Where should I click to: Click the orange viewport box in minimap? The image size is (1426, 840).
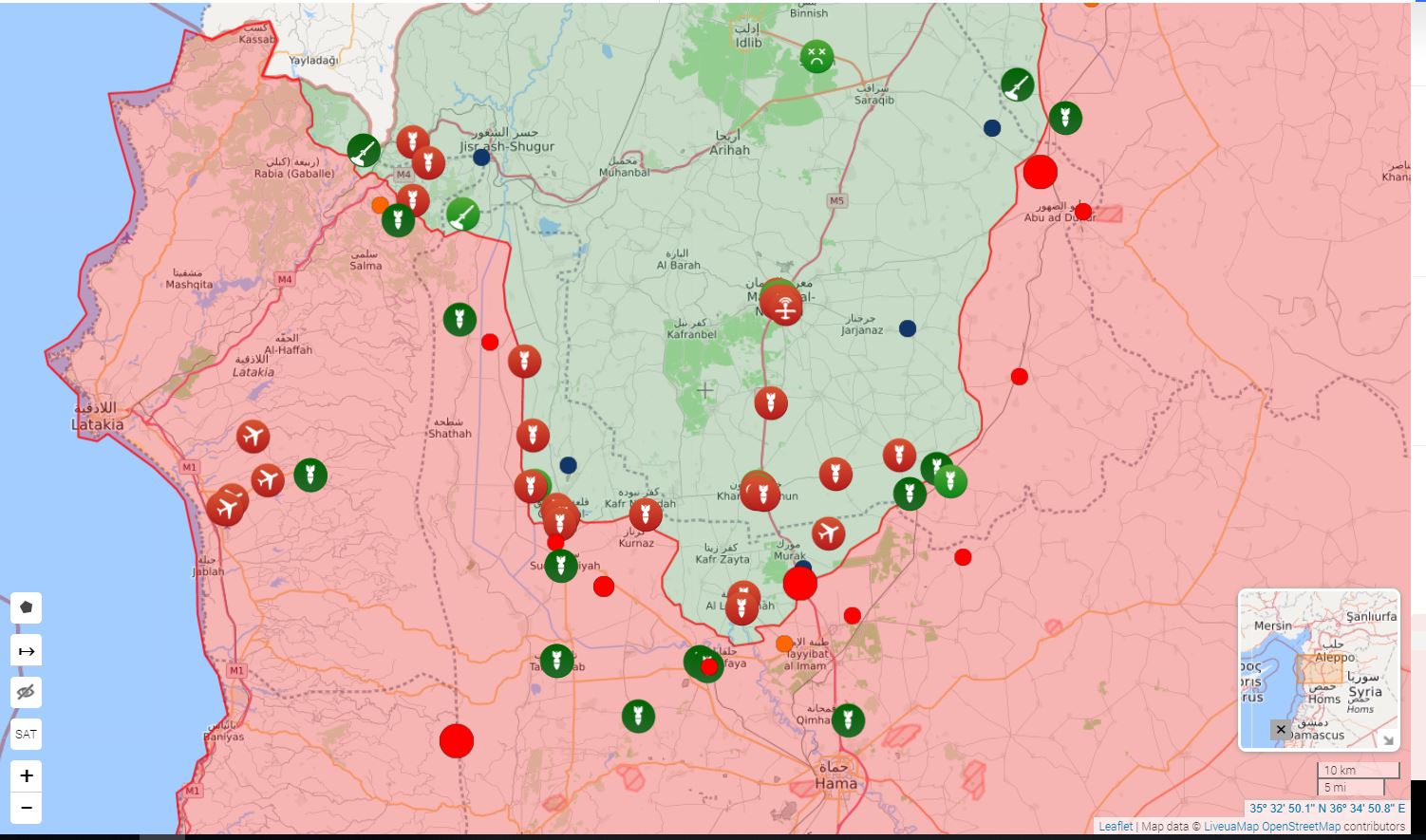pos(1320,669)
